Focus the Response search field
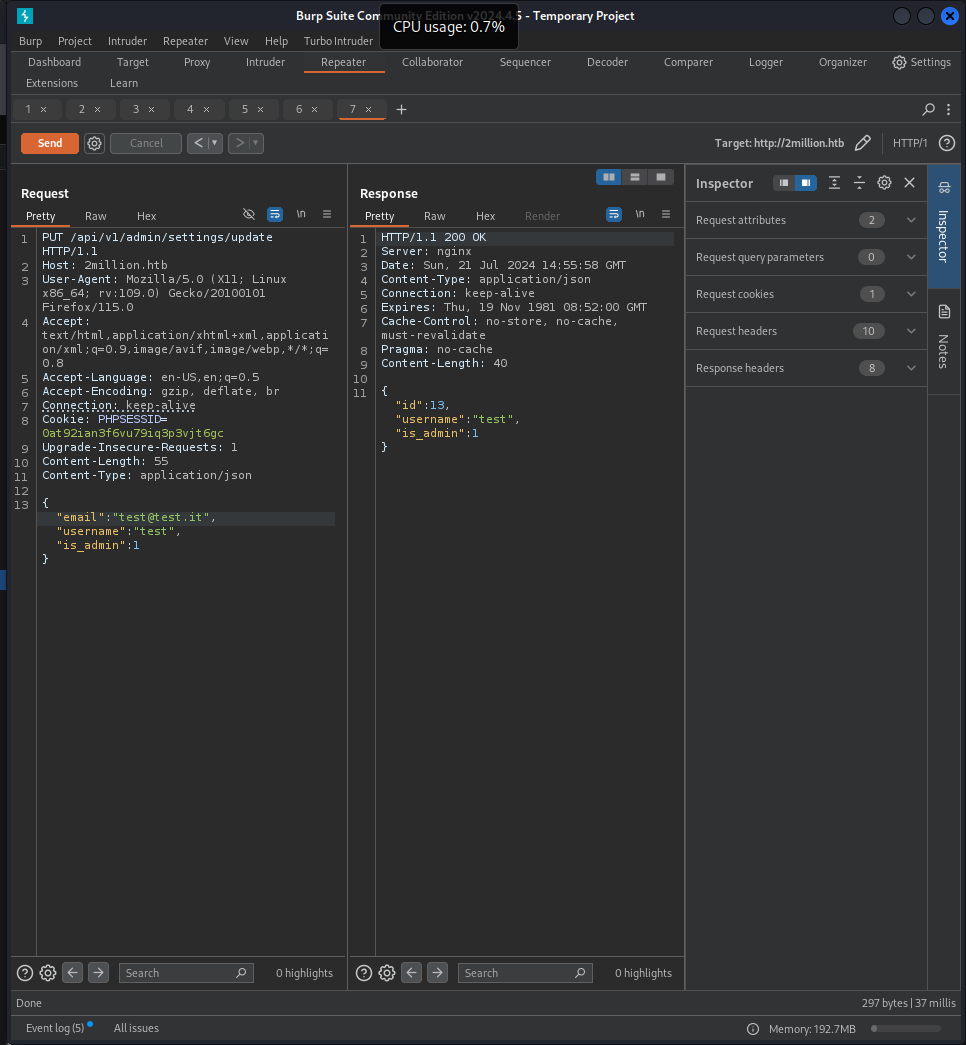This screenshot has width=966, height=1045. point(525,973)
